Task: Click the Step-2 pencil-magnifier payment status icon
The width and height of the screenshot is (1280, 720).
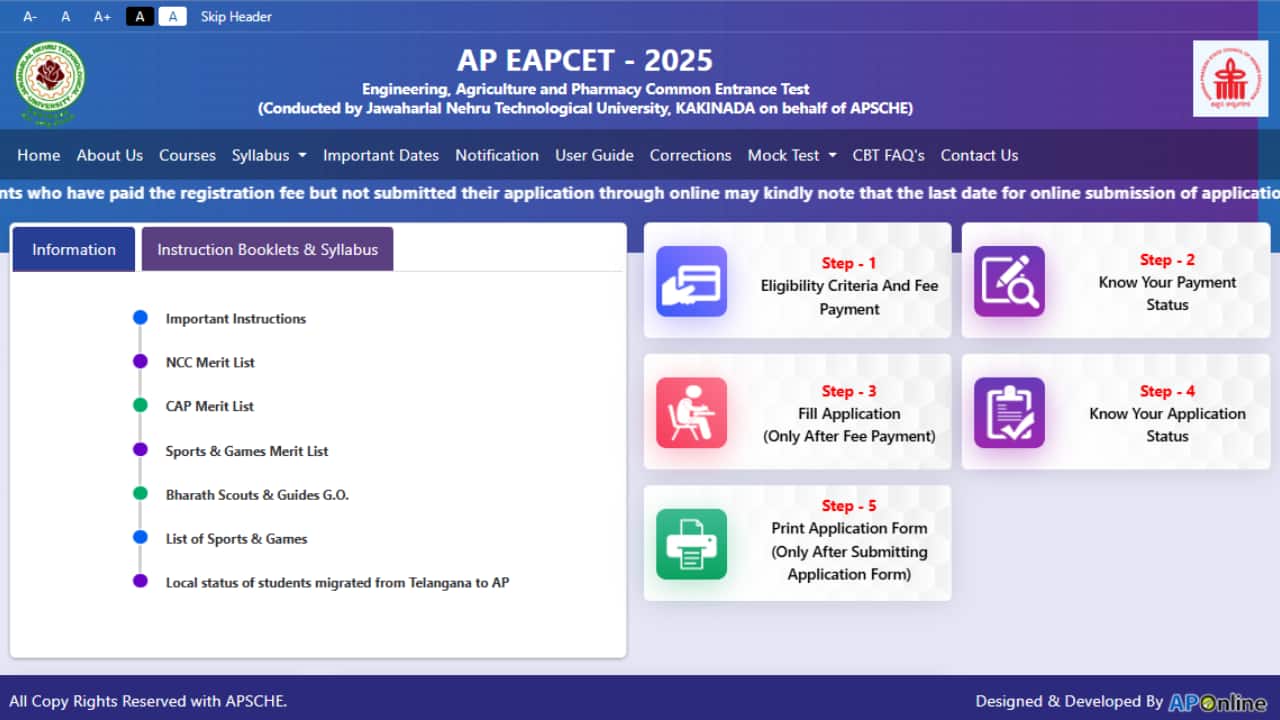Action: [1009, 282]
